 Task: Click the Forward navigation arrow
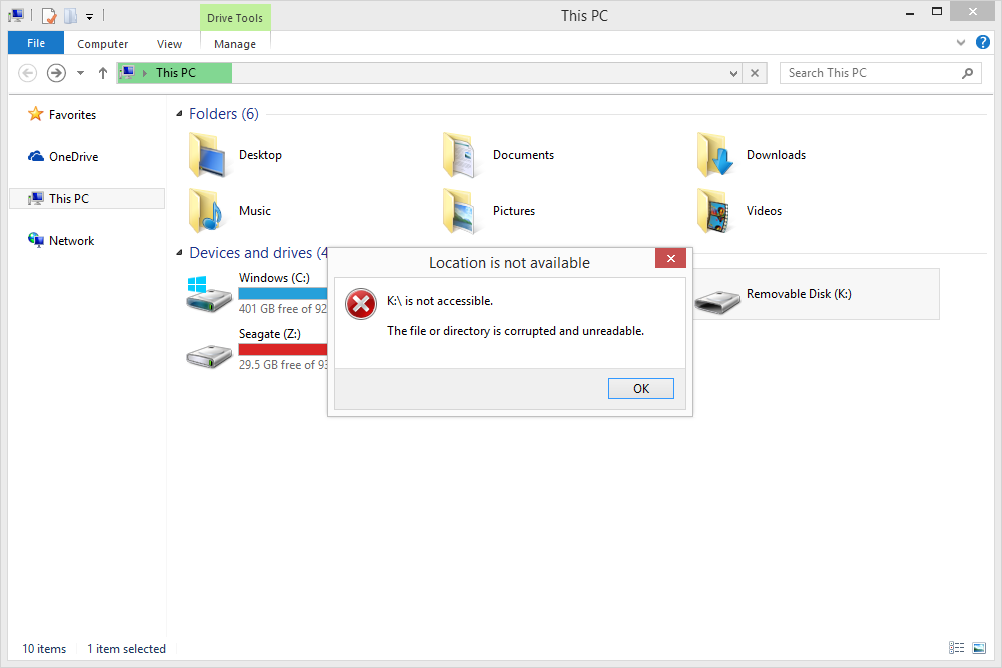(56, 73)
